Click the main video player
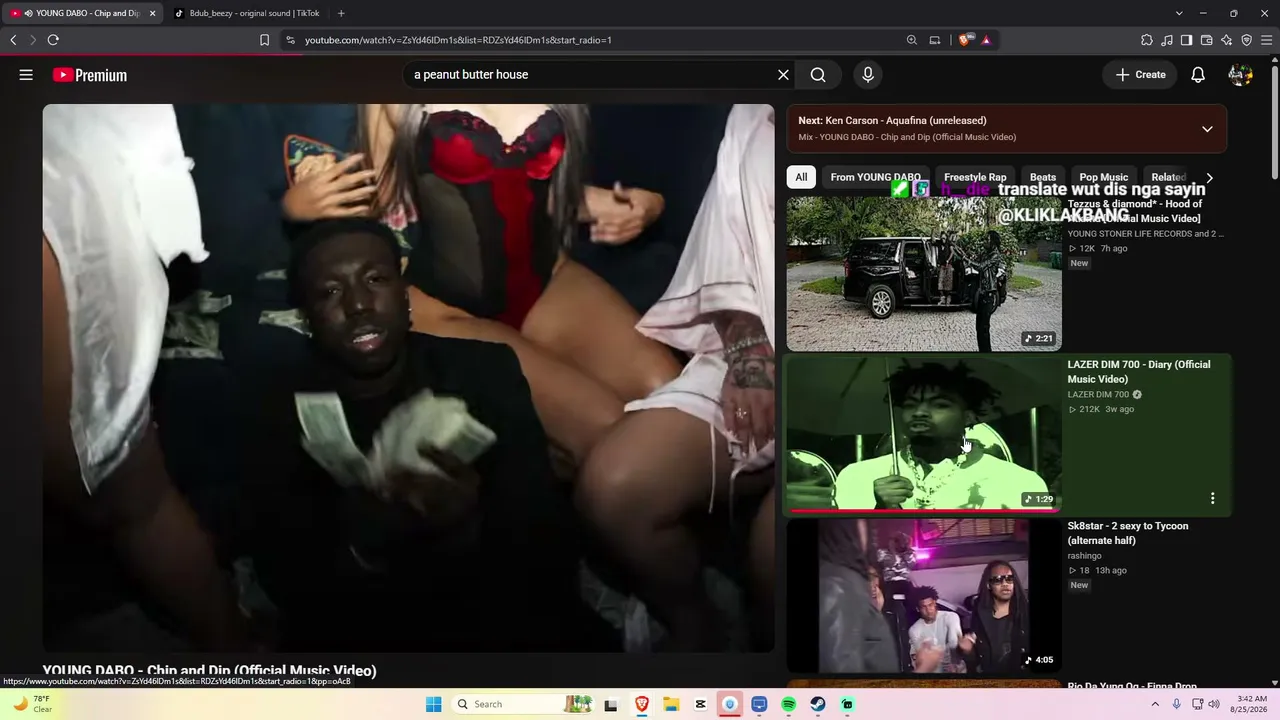The image size is (1280, 720). [x=408, y=378]
